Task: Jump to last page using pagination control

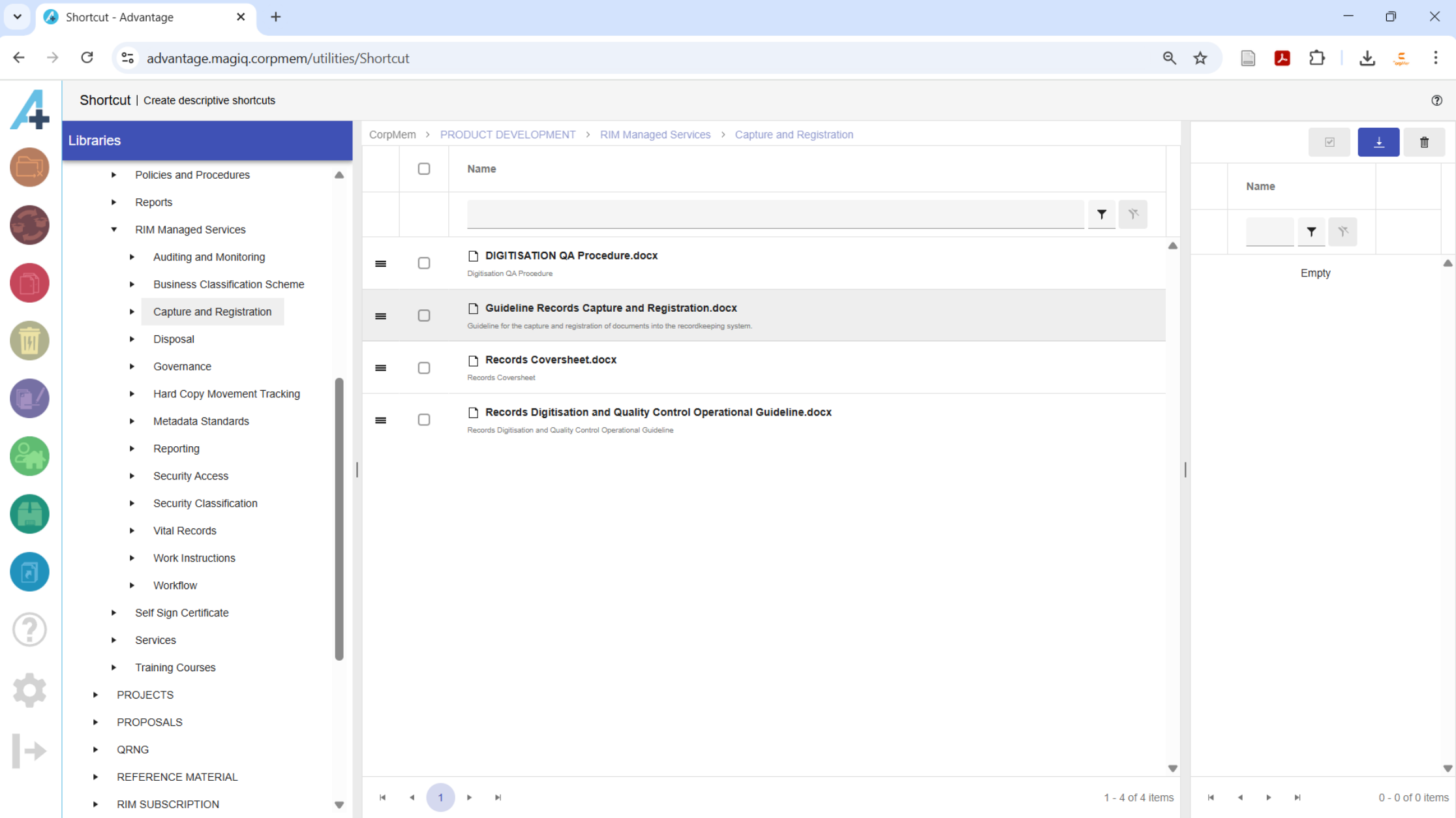Action: tap(498, 797)
